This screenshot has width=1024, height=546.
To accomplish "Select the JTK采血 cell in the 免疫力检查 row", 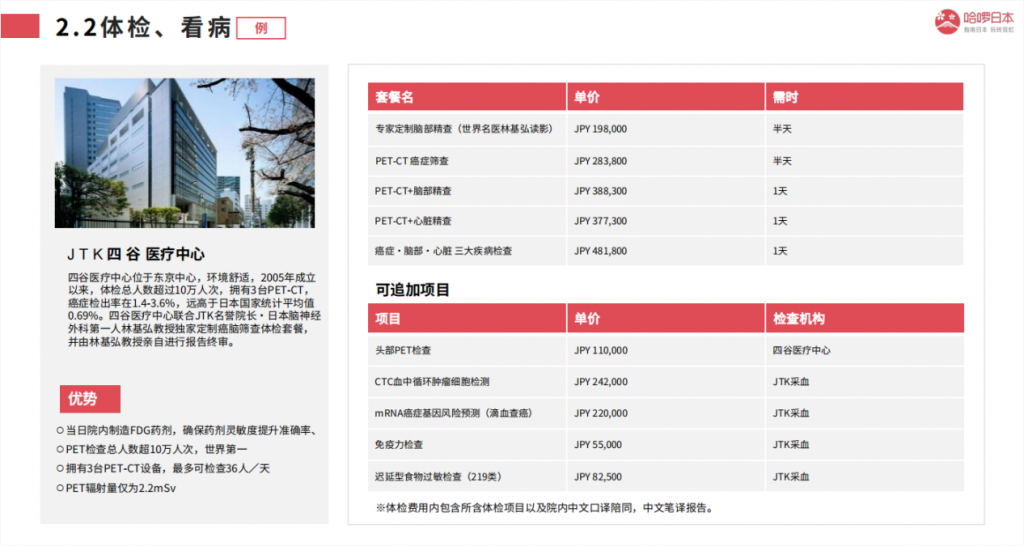I will tap(791, 444).
